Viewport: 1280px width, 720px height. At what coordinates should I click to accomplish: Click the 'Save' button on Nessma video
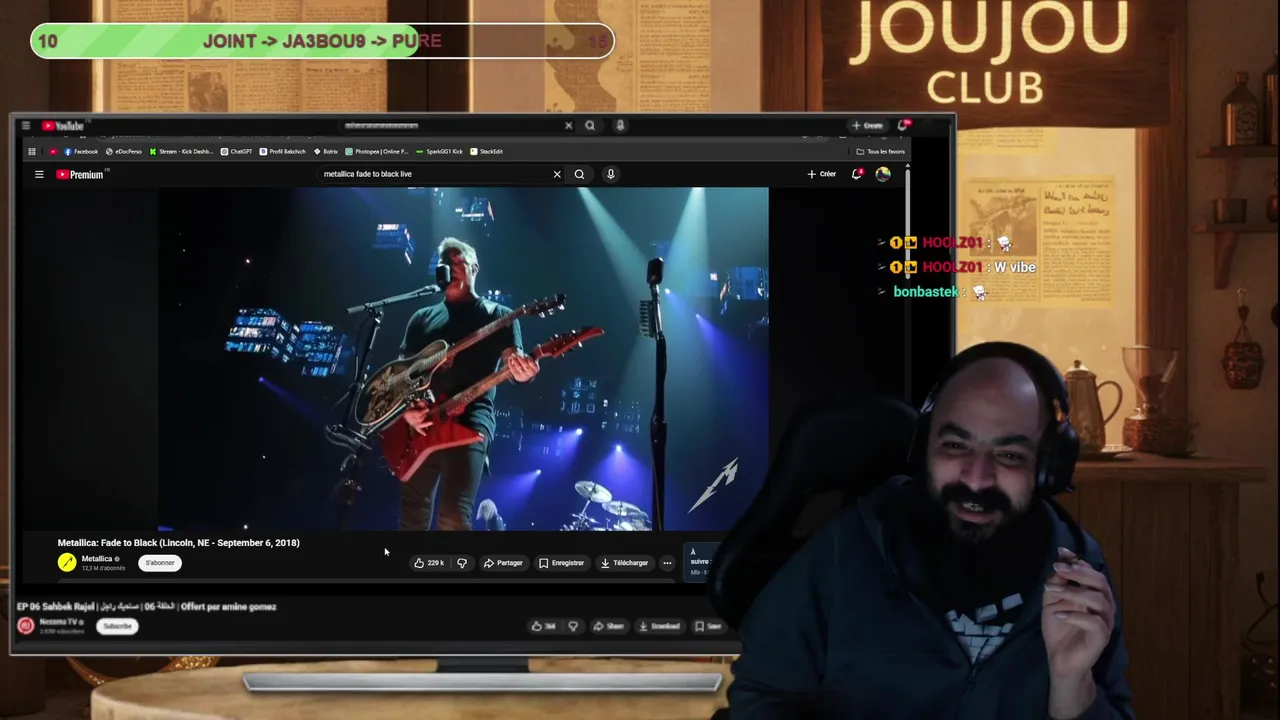click(x=708, y=626)
